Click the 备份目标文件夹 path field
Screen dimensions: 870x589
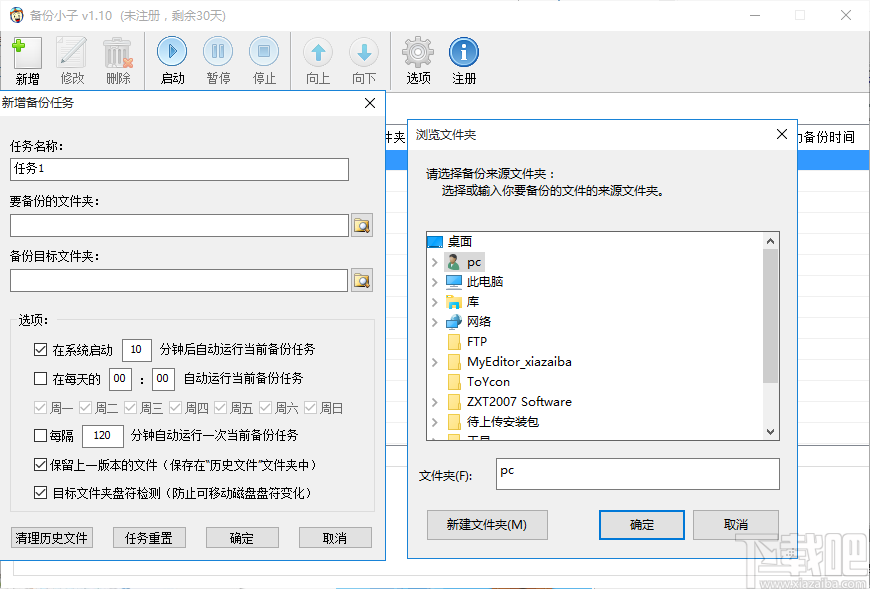179,281
